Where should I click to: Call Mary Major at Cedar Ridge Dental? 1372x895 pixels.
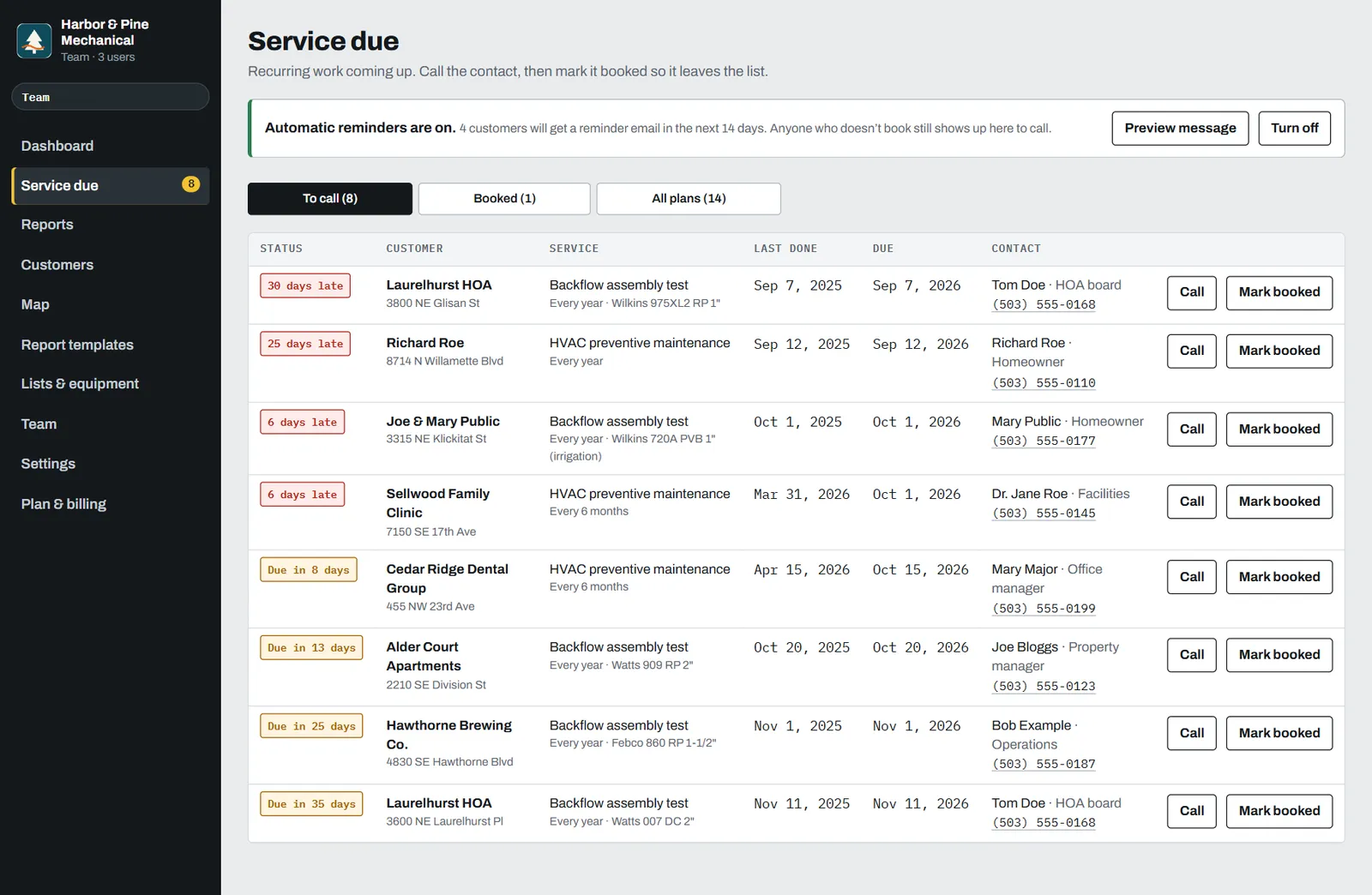[x=1192, y=577]
